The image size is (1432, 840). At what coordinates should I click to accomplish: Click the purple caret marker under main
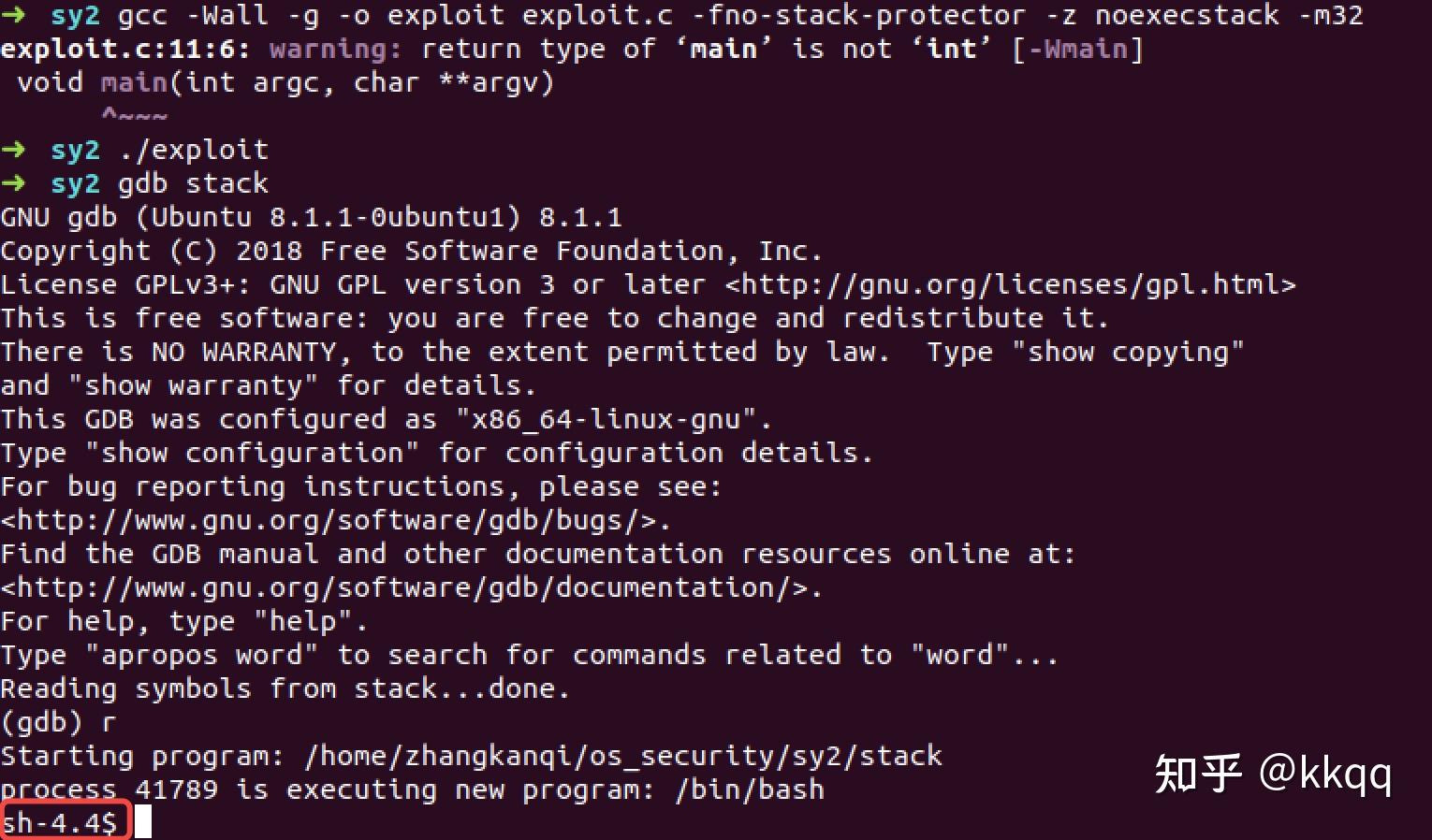click(135, 116)
